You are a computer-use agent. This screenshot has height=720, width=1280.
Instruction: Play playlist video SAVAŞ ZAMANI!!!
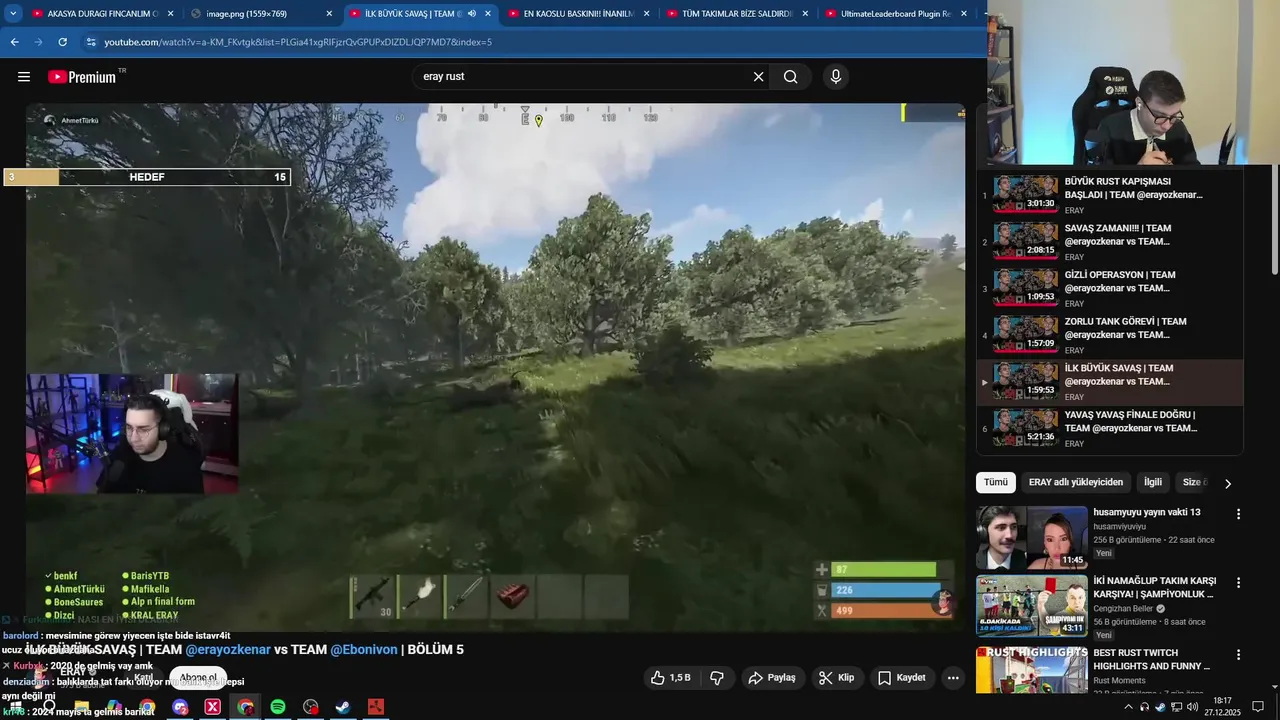click(1110, 242)
